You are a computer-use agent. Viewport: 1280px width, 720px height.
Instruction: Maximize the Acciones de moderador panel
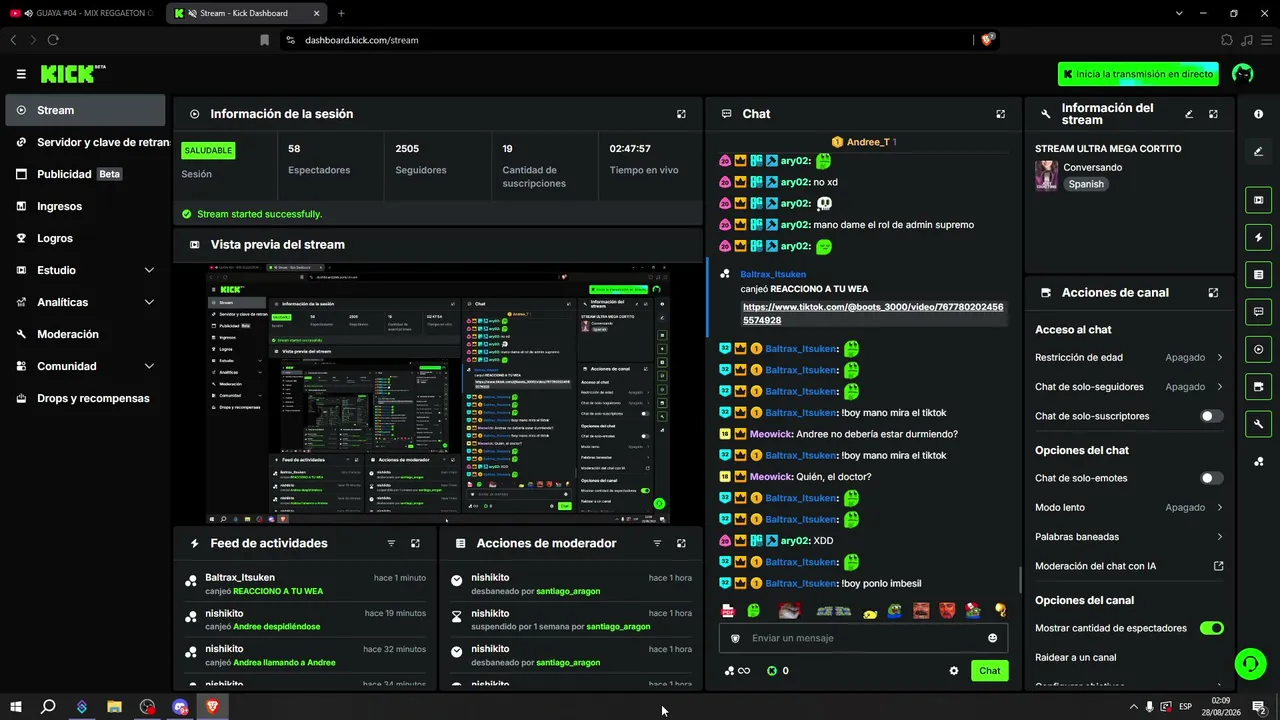[681, 543]
